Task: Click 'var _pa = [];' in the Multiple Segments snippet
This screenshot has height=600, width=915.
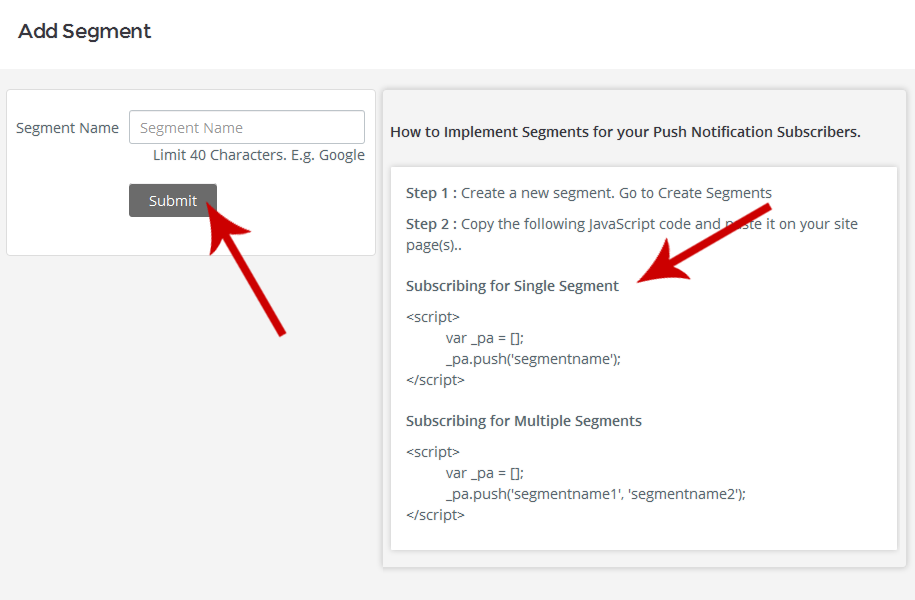Action: point(484,473)
